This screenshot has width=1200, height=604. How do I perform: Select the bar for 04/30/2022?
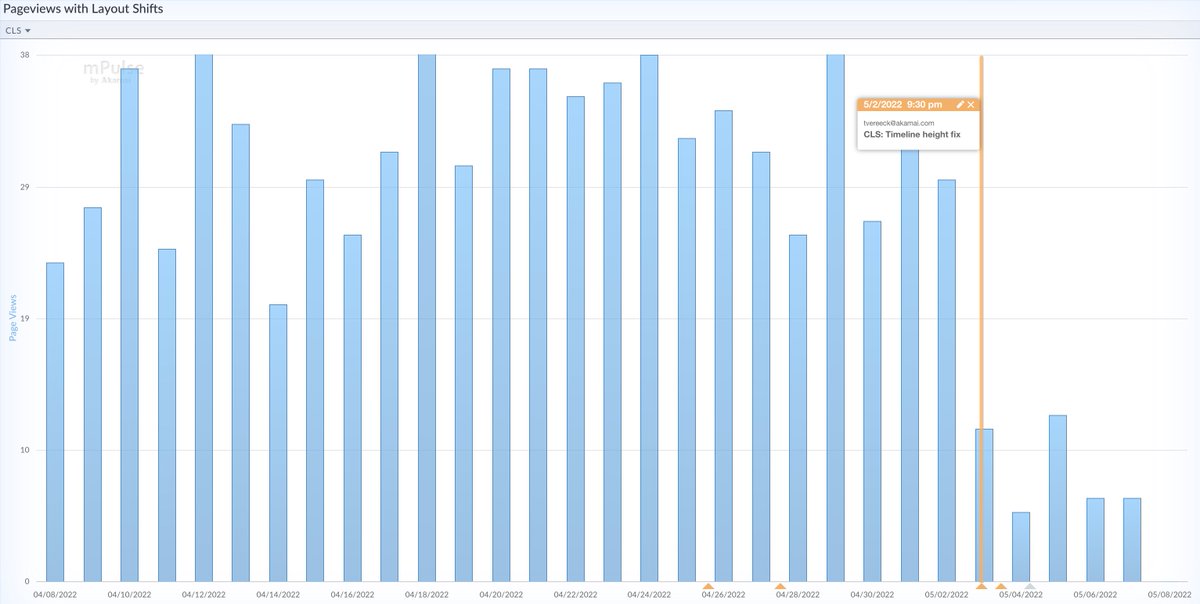point(872,401)
